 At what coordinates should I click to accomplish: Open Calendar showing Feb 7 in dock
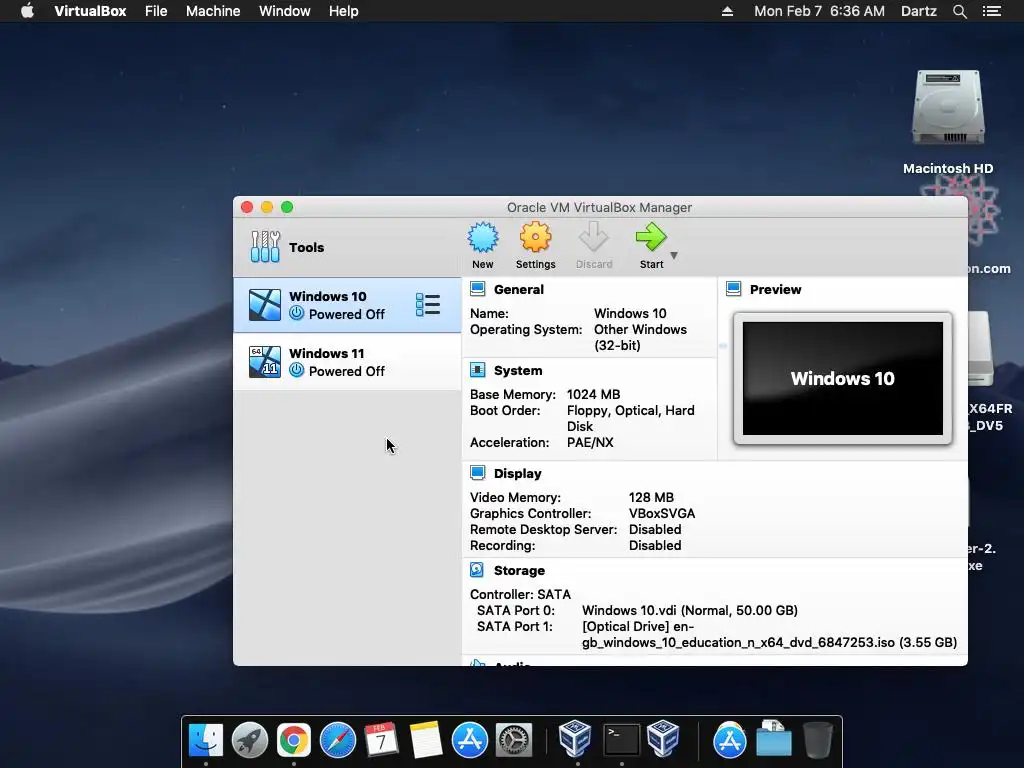pos(381,740)
